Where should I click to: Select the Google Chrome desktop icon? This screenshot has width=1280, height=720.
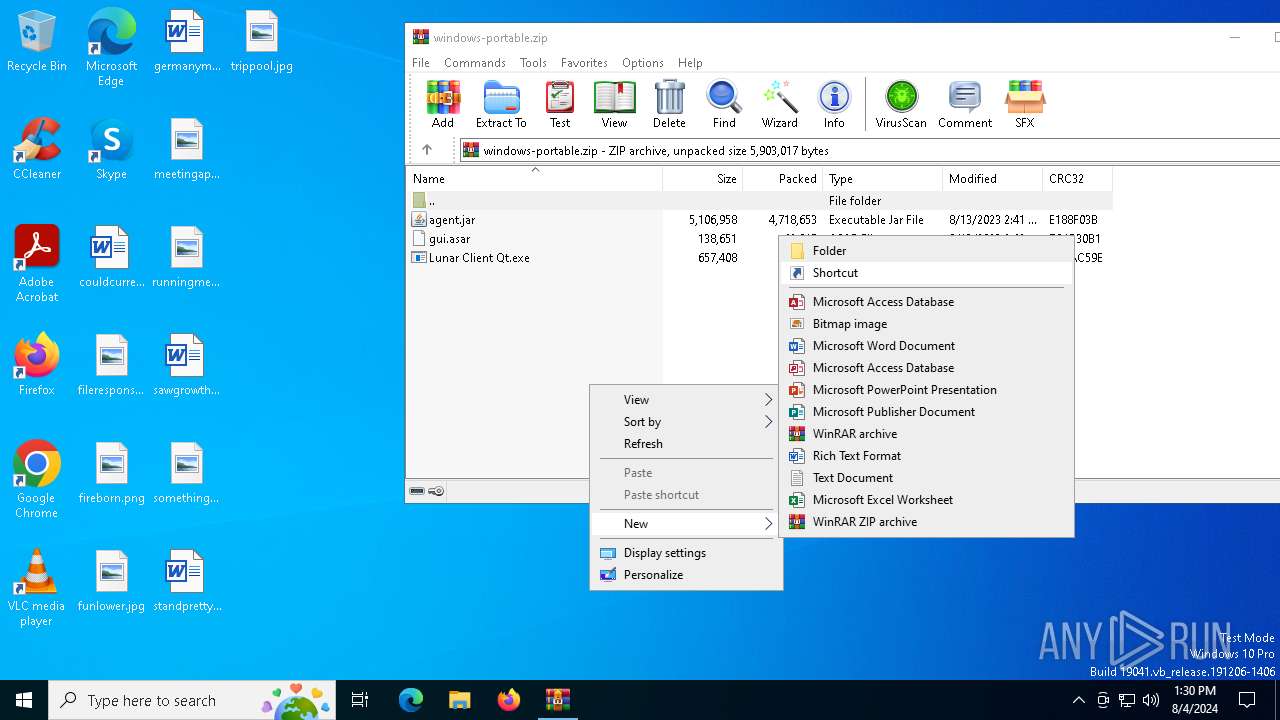pos(37,480)
